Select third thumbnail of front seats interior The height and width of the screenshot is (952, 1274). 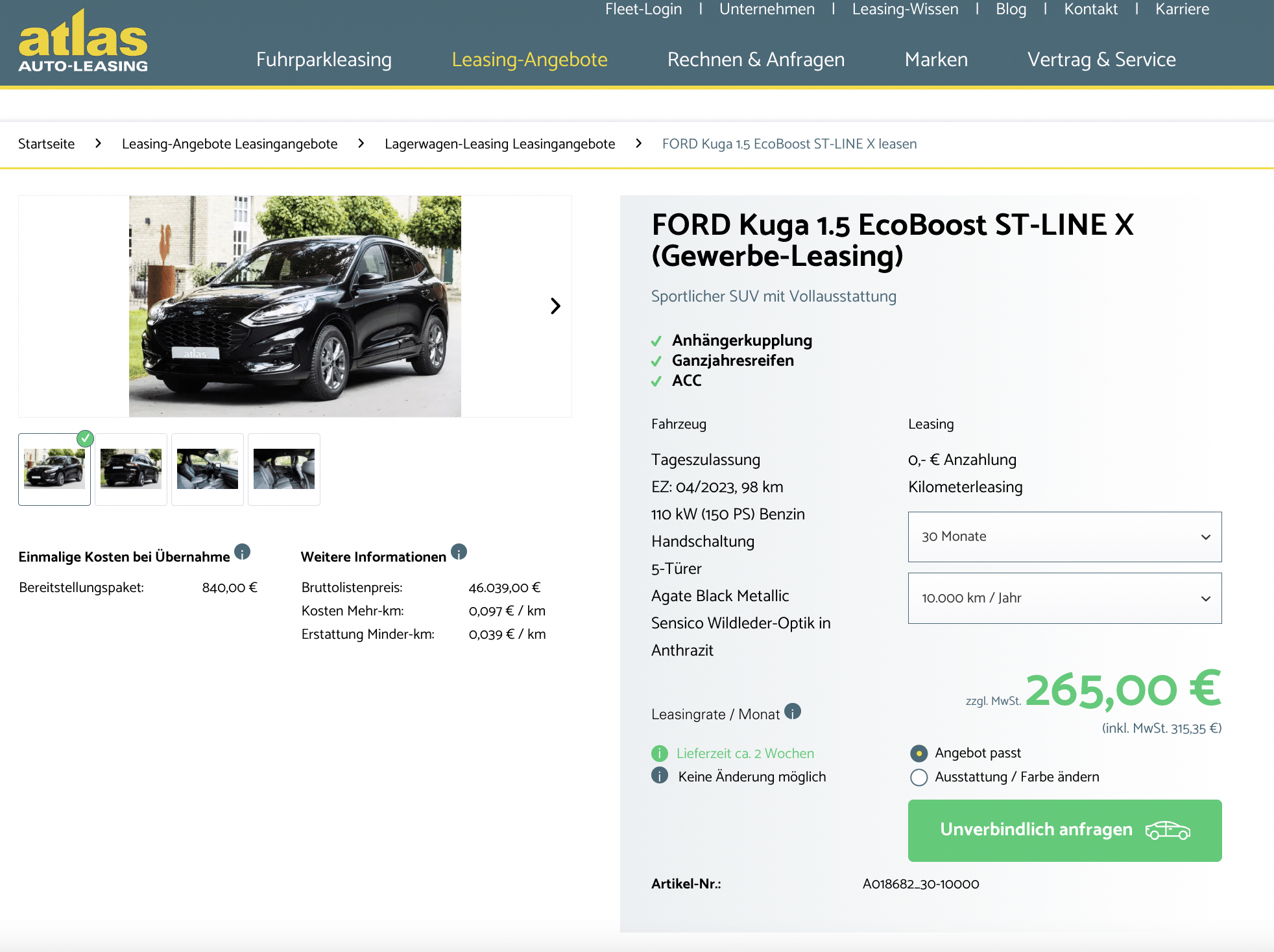click(208, 470)
